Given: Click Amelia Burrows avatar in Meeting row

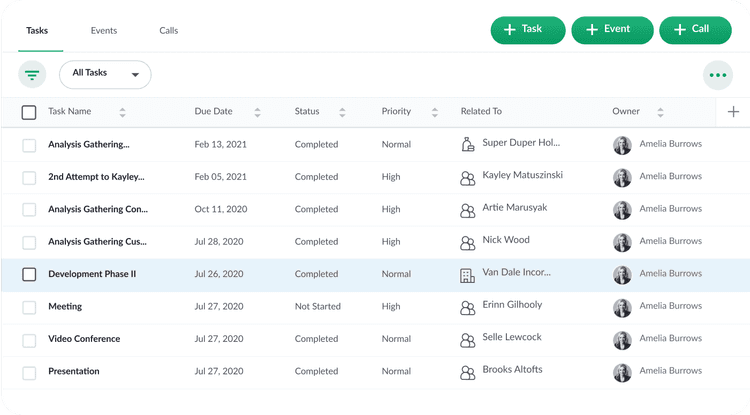Looking at the screenshot, I should pos(622,307).
